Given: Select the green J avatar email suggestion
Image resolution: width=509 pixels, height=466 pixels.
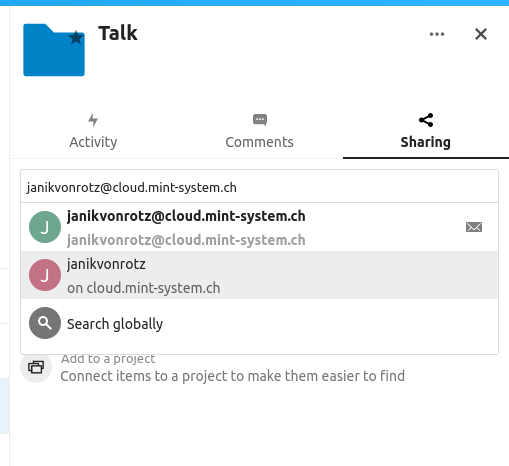Looking at the screenshot, I should (45, 227).
